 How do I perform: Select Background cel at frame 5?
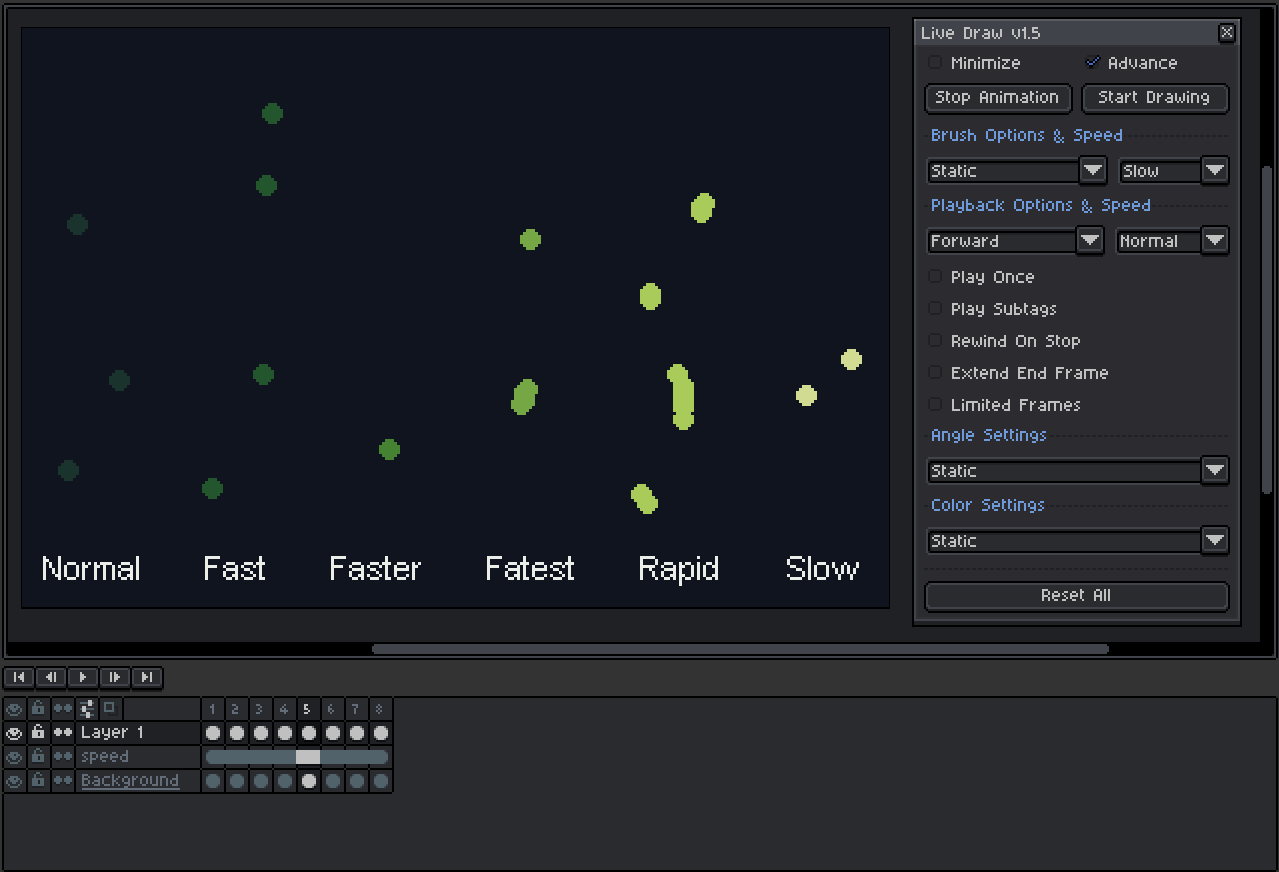309,781
